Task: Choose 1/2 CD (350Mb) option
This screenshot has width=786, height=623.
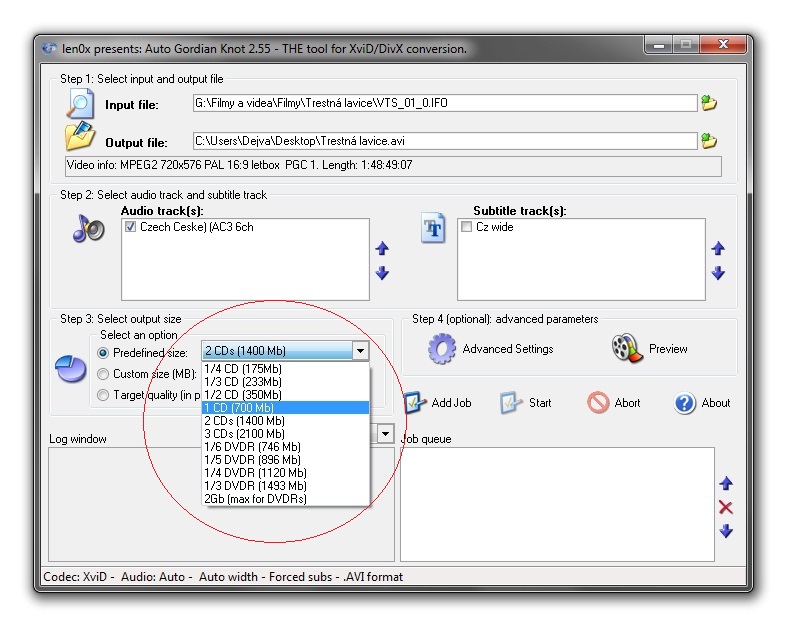Action: (x=286, y=395)
